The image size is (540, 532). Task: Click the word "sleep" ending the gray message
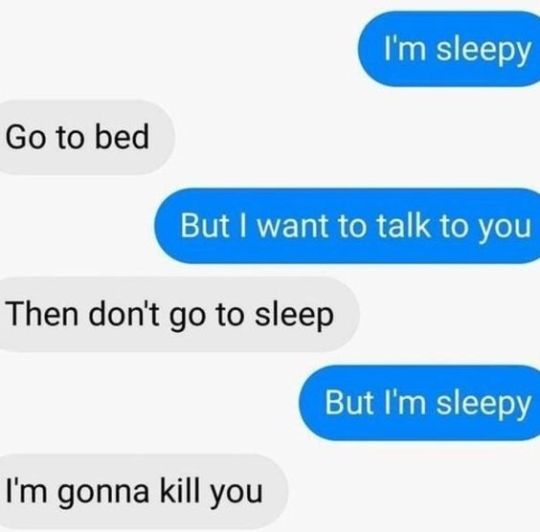click(294, 317)
